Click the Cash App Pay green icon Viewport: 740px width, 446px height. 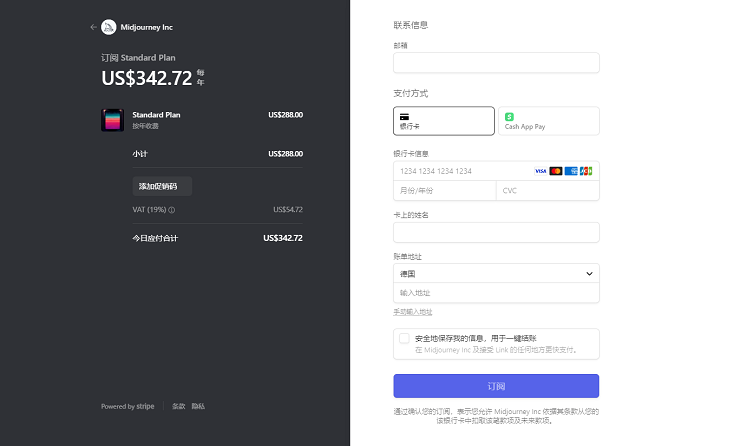click(509, 117)
